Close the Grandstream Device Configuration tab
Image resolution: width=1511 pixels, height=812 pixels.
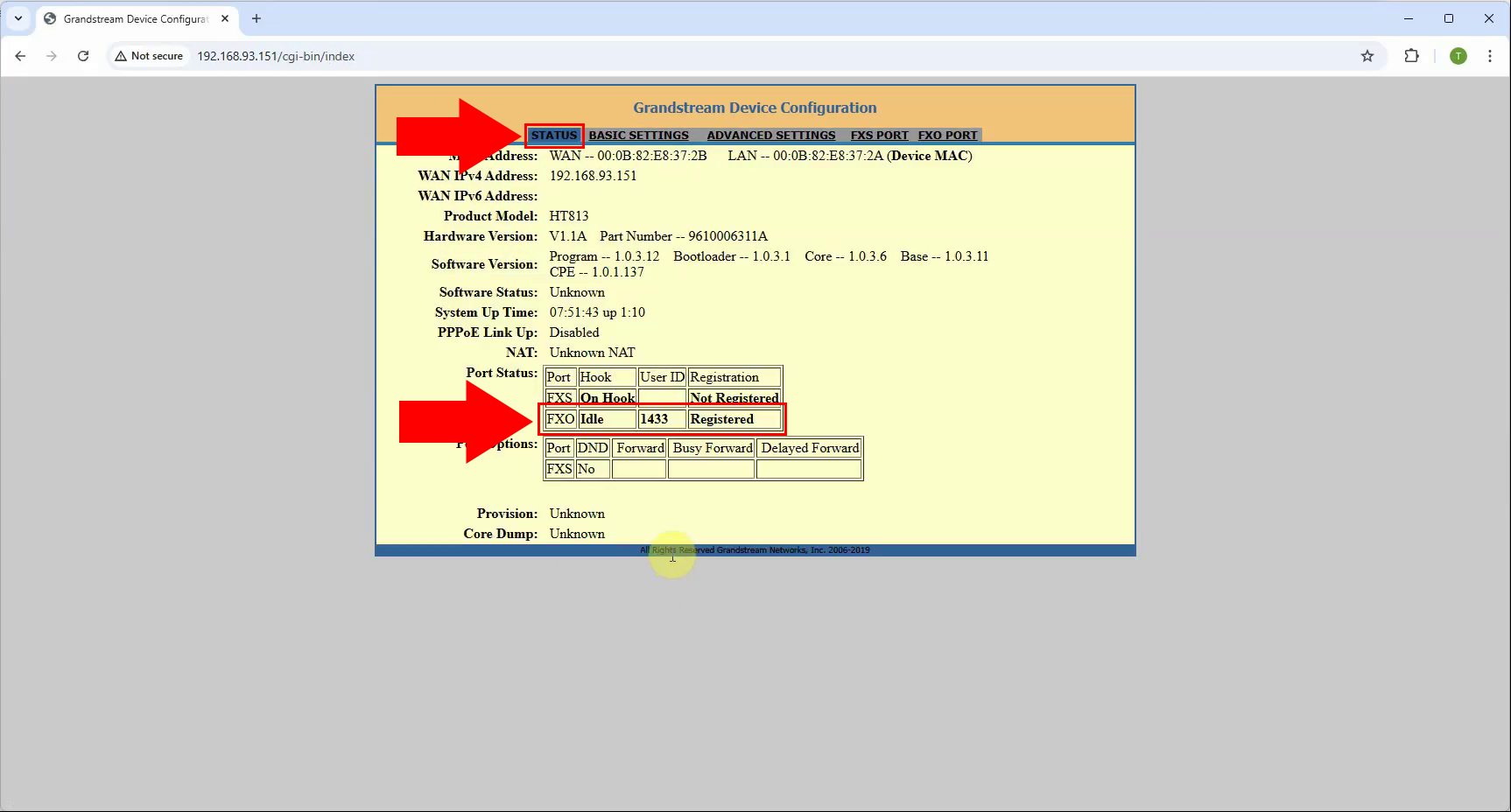tap(225, 18)
